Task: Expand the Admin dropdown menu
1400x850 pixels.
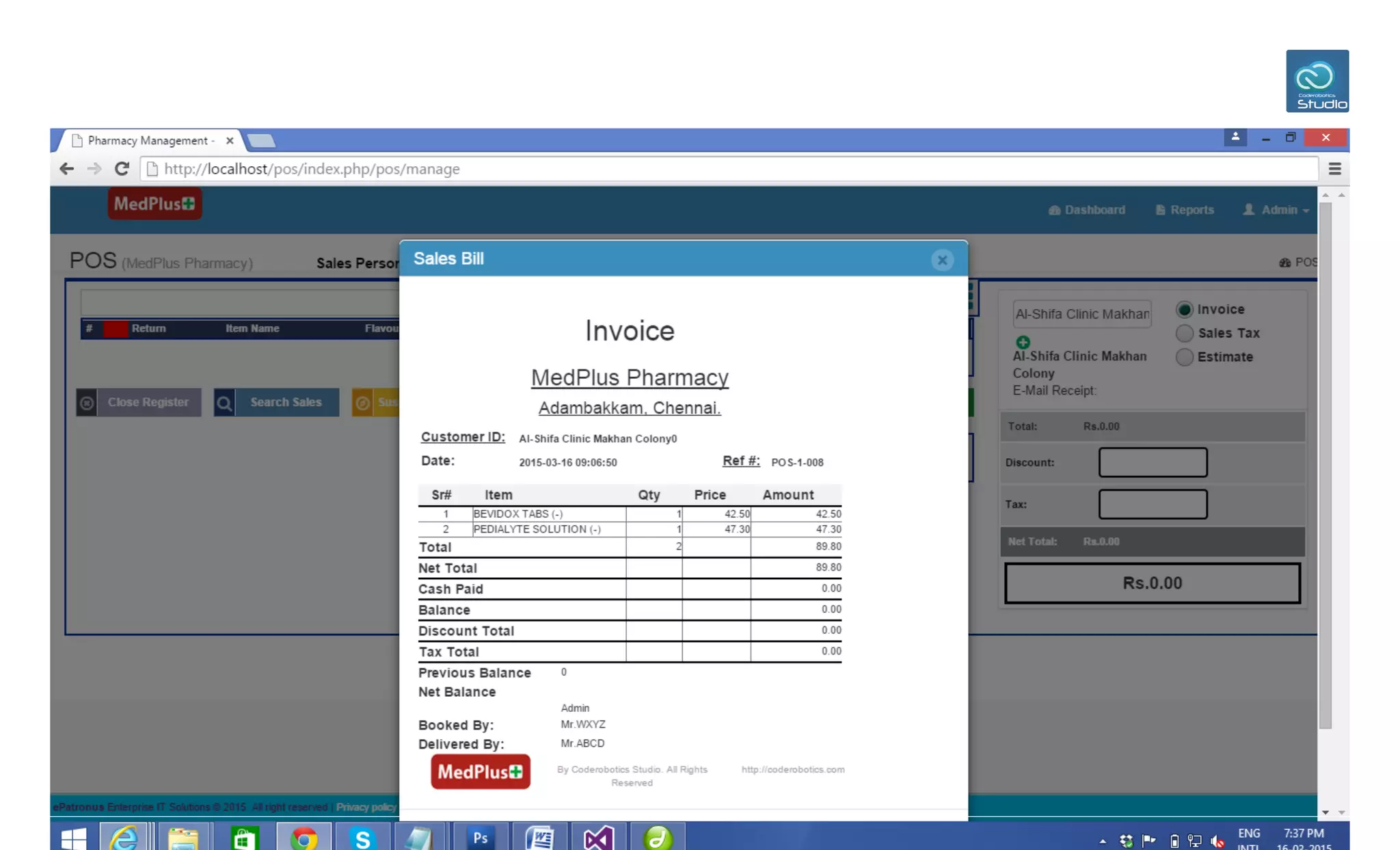Action: pos(1276,210)
